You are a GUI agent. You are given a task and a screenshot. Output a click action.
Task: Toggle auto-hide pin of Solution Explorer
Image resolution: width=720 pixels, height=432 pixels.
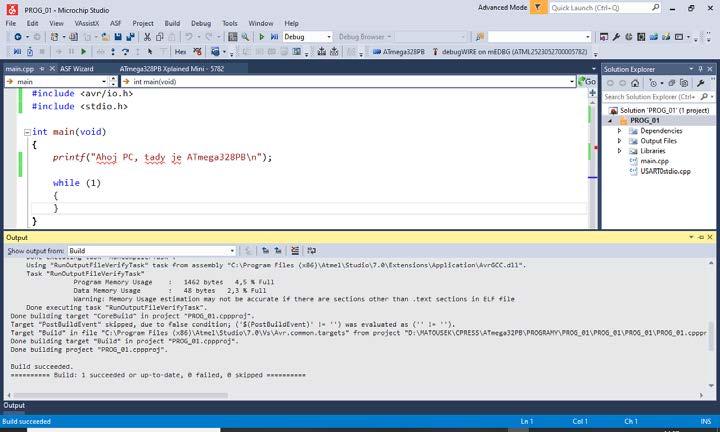(x=701, y=69)
